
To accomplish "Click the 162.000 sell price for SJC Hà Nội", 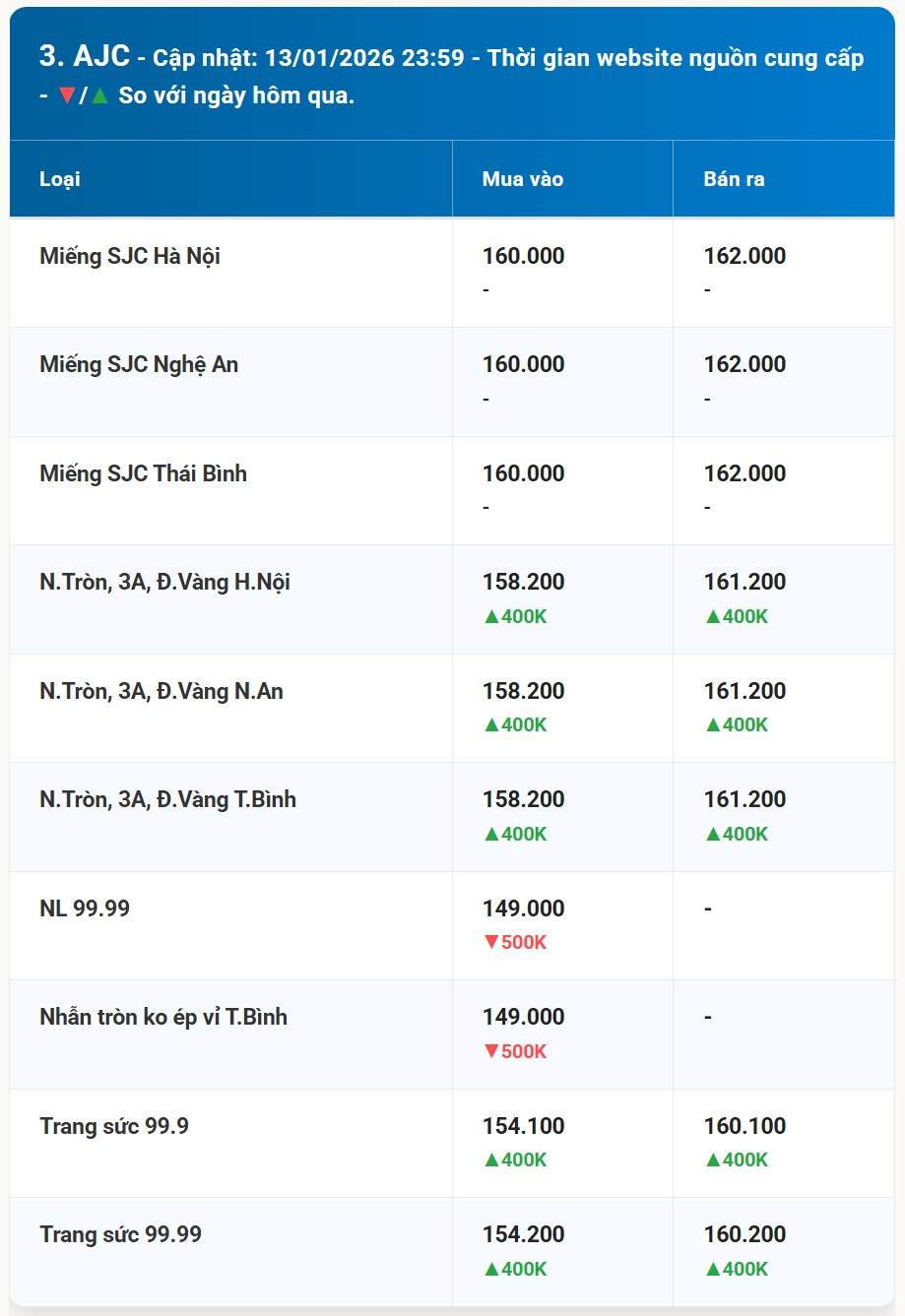I will pyautogui.click(x=745, y=256).
